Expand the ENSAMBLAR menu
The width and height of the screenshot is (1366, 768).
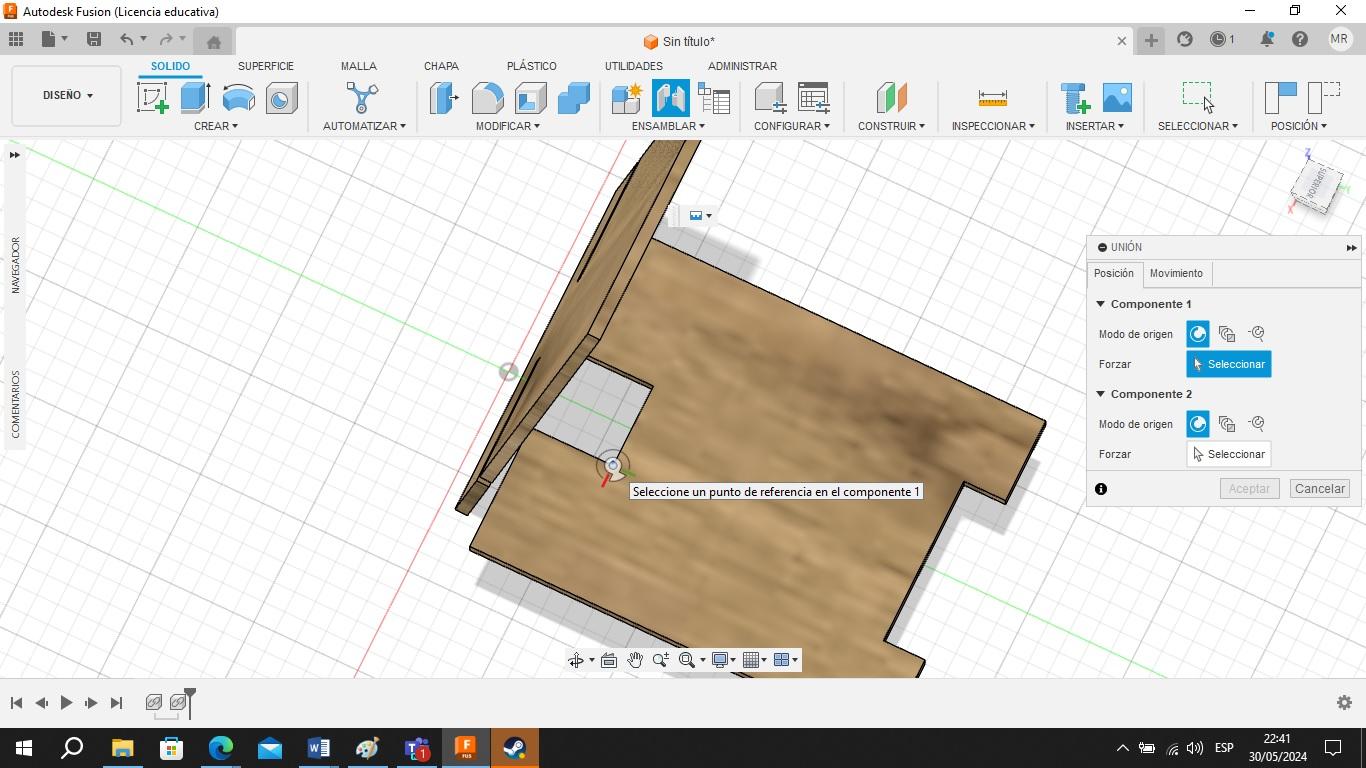pyautogui.click(x=668, y=126)
